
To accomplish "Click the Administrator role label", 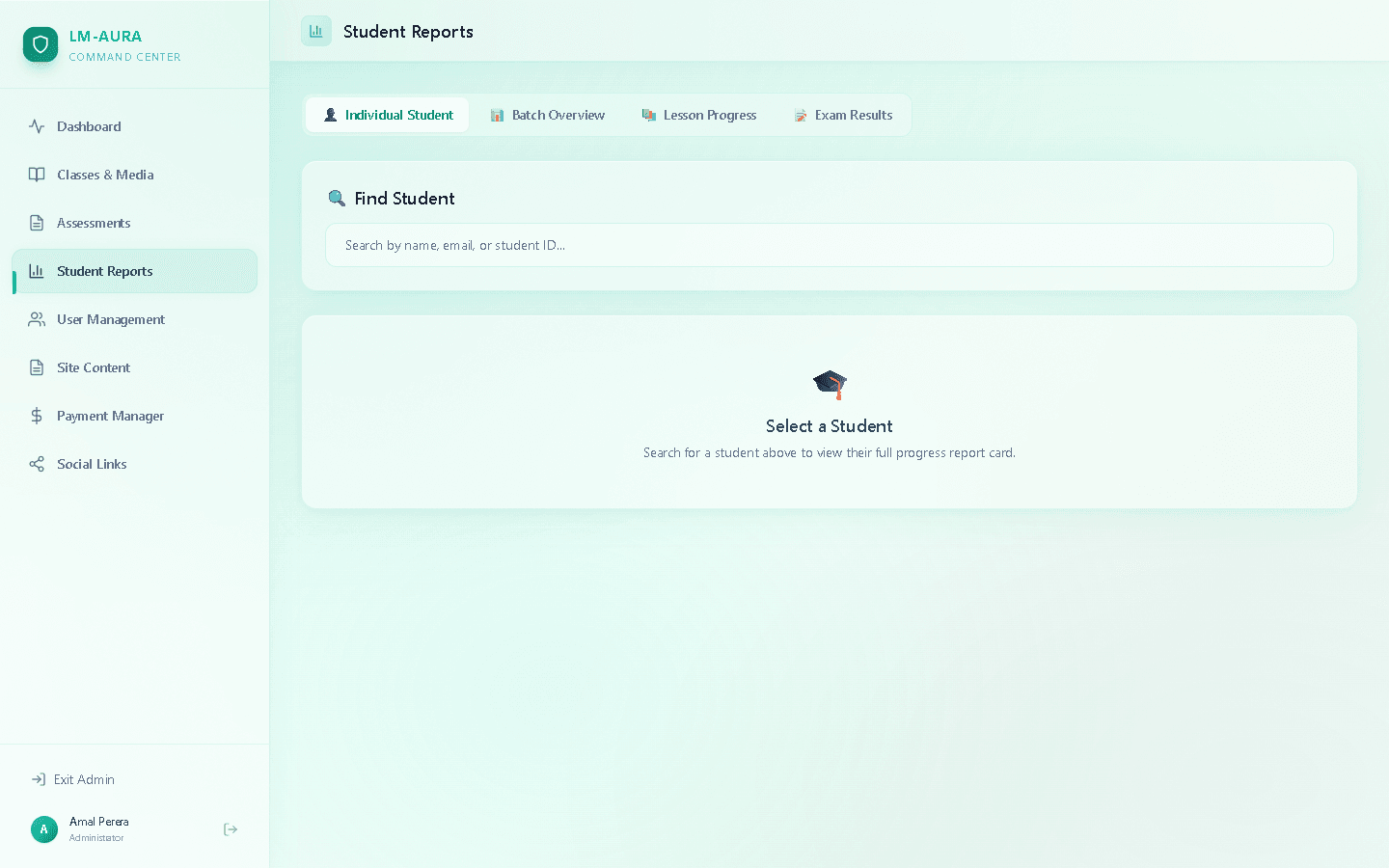I will [96, 838].
